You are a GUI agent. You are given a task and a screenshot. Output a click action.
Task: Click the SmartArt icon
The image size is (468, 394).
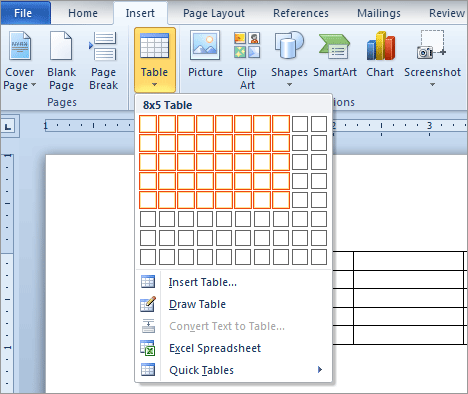click(334, 47)
